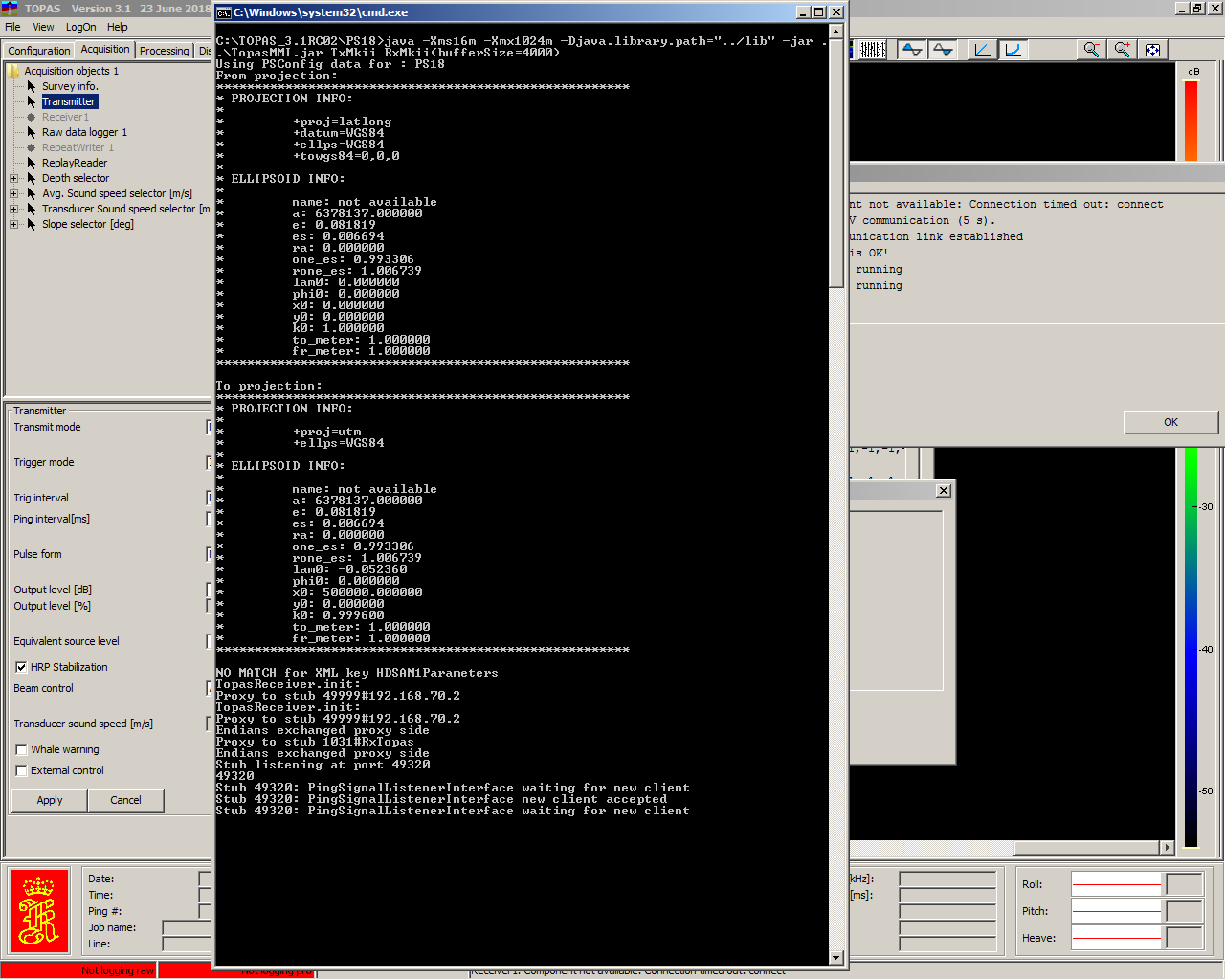The width and height of the screenshot is (1225, 980).
Task: Open the File menu
Action: [x=12, y=27]
